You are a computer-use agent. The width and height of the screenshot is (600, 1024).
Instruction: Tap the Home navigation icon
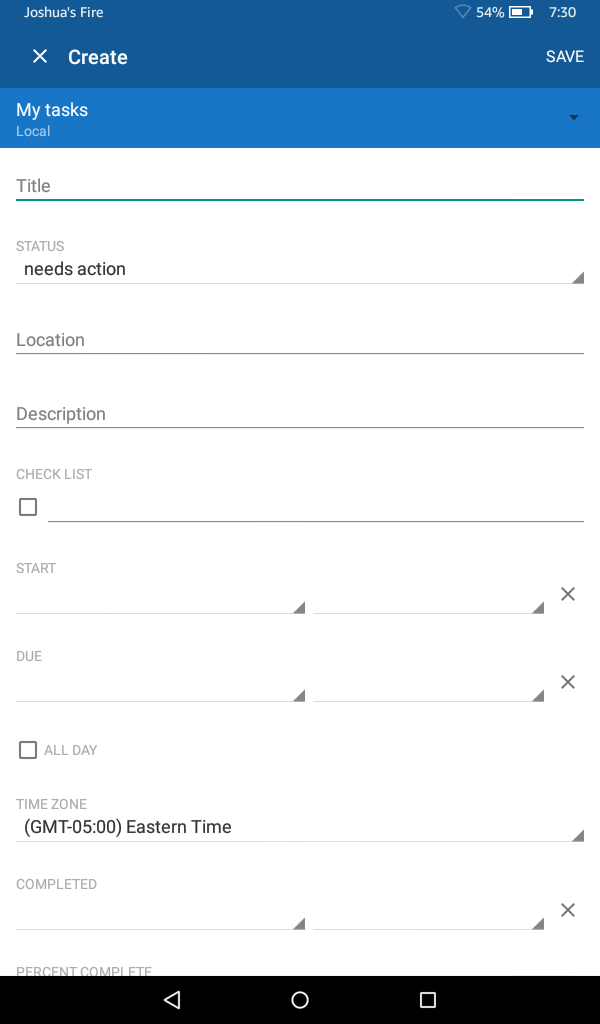tap(299, 999)
